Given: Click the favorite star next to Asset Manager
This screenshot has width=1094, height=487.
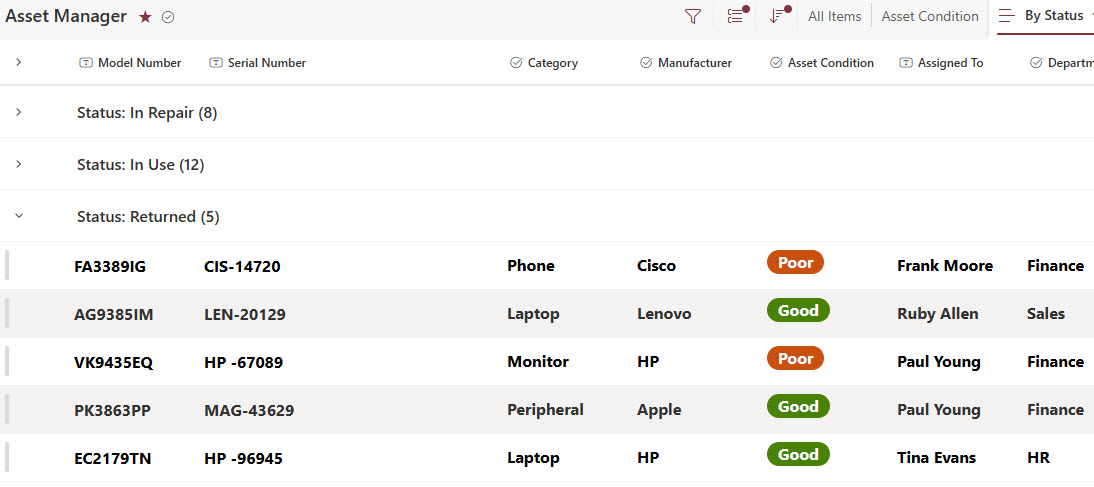Looking at the screenshot, I should 145,17.
